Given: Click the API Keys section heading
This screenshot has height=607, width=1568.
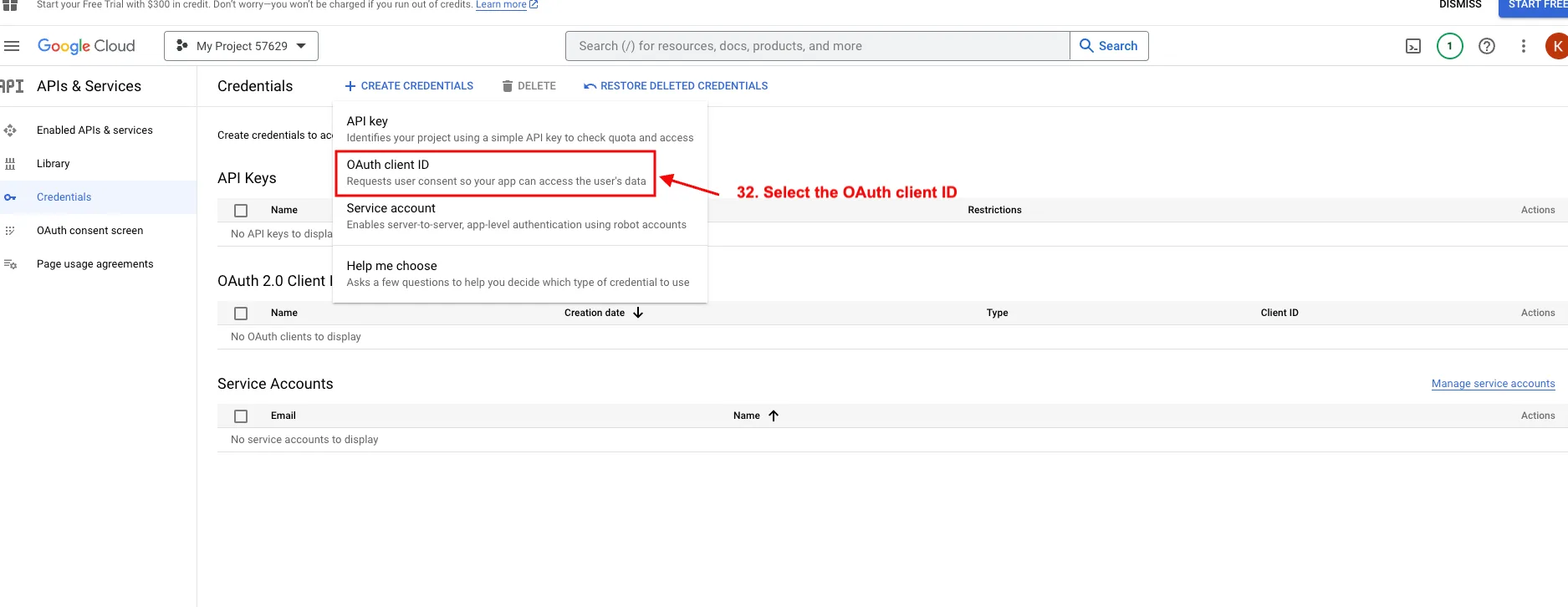Looking at the screenshot, I should (247, 178).
